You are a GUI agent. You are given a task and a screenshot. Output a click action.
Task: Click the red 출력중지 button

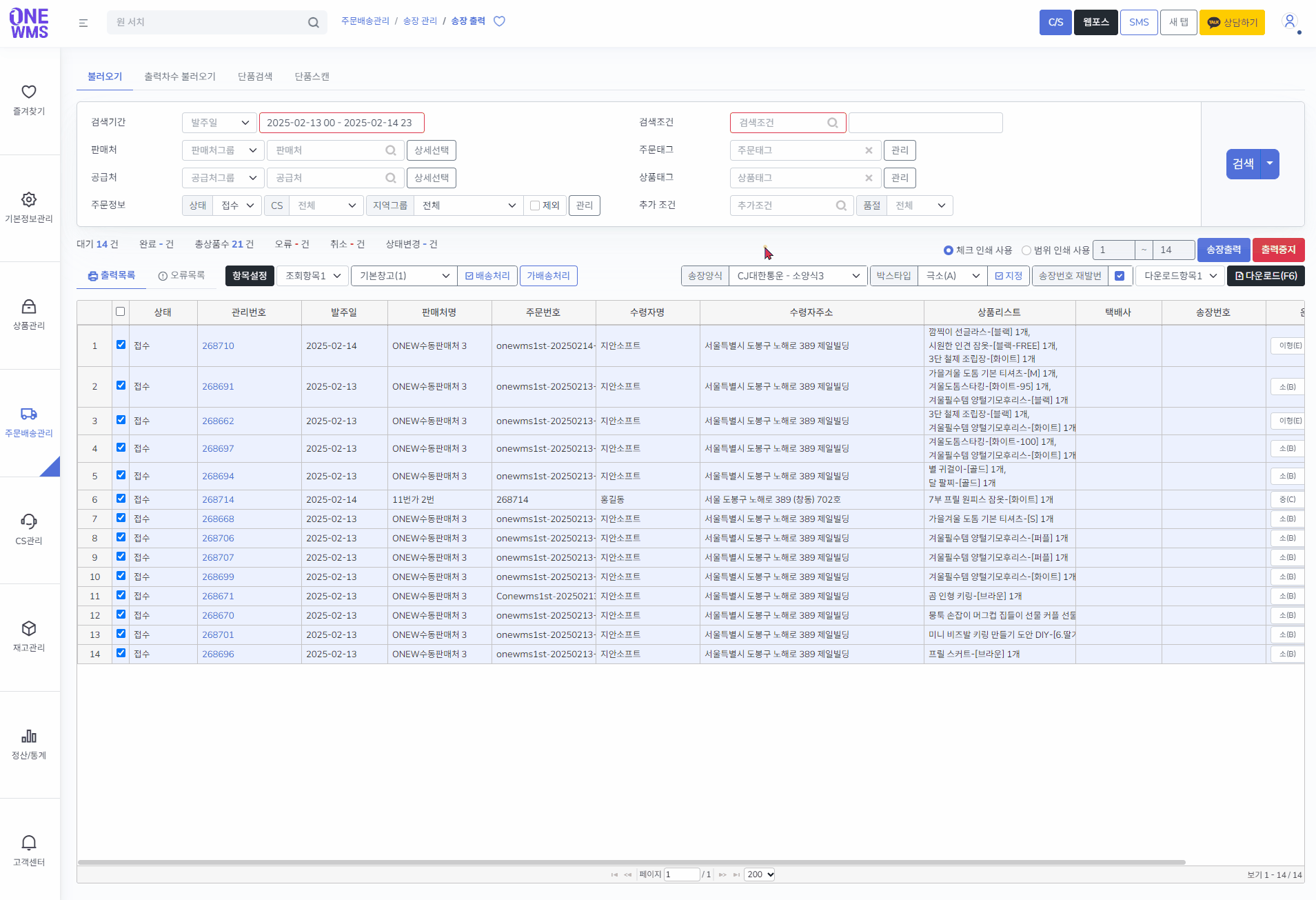pos(1279,250)
